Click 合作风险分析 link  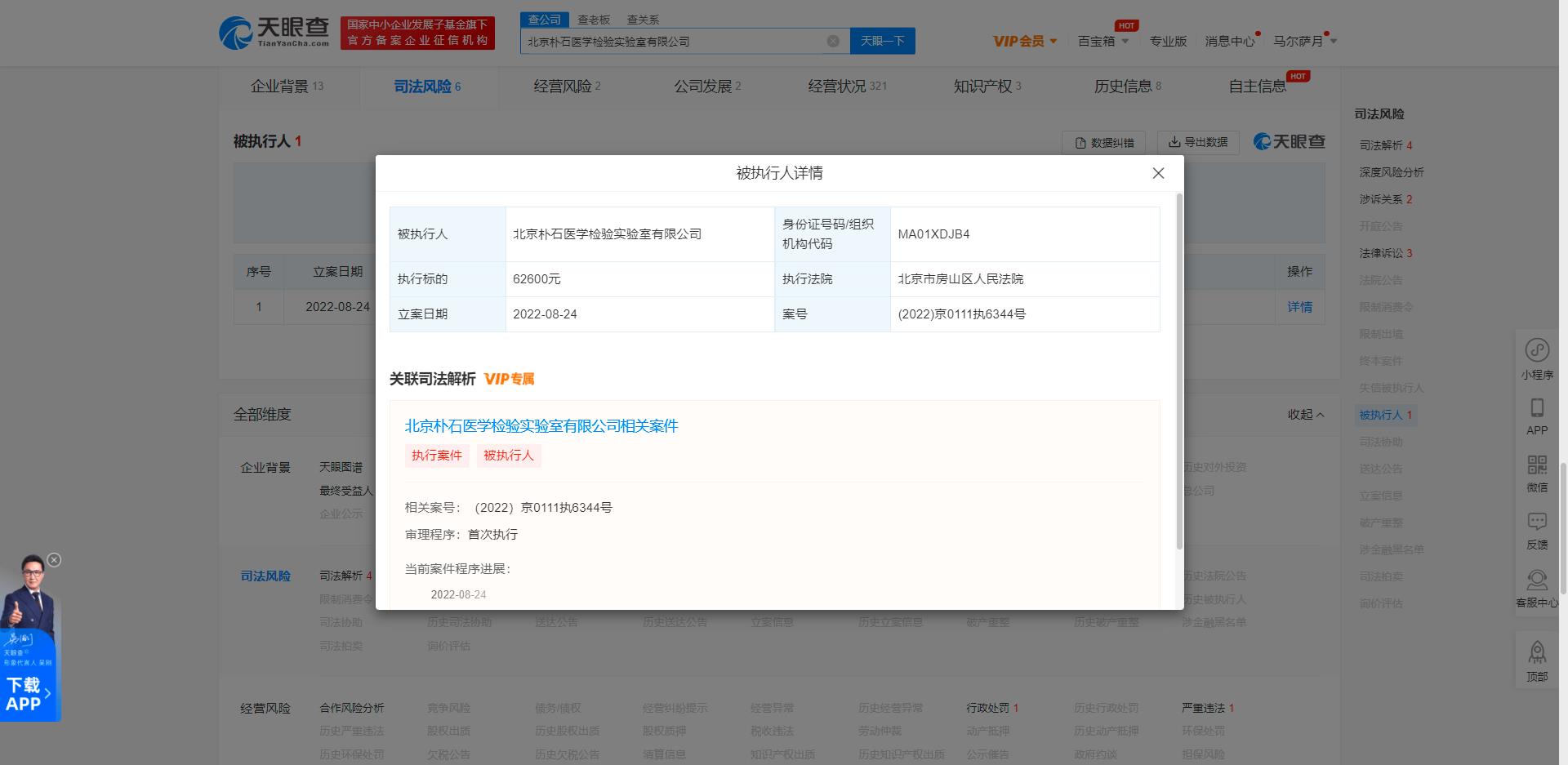coord(351,708)
